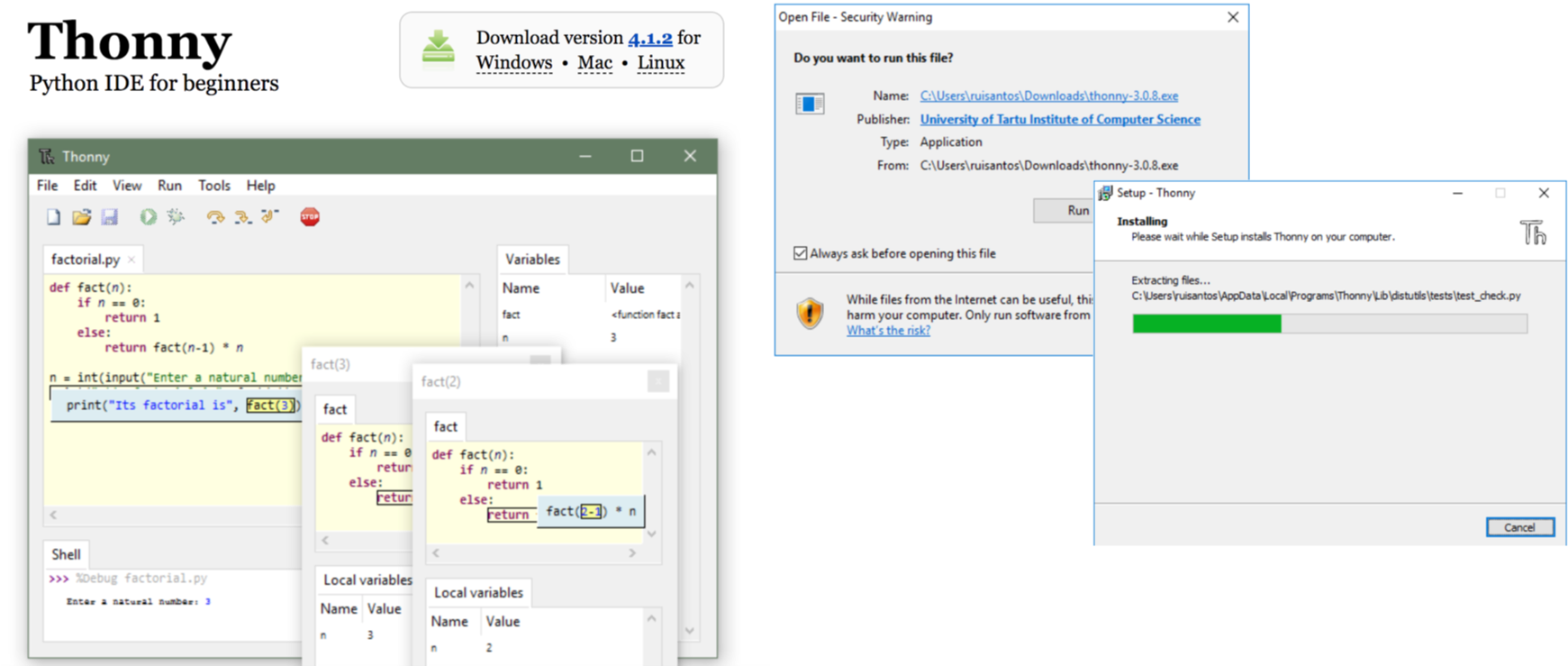Viewport: 1568px width, 666px height.
Task: Click value 2 for n in fact(2) locals
Action: pos(489,648)
